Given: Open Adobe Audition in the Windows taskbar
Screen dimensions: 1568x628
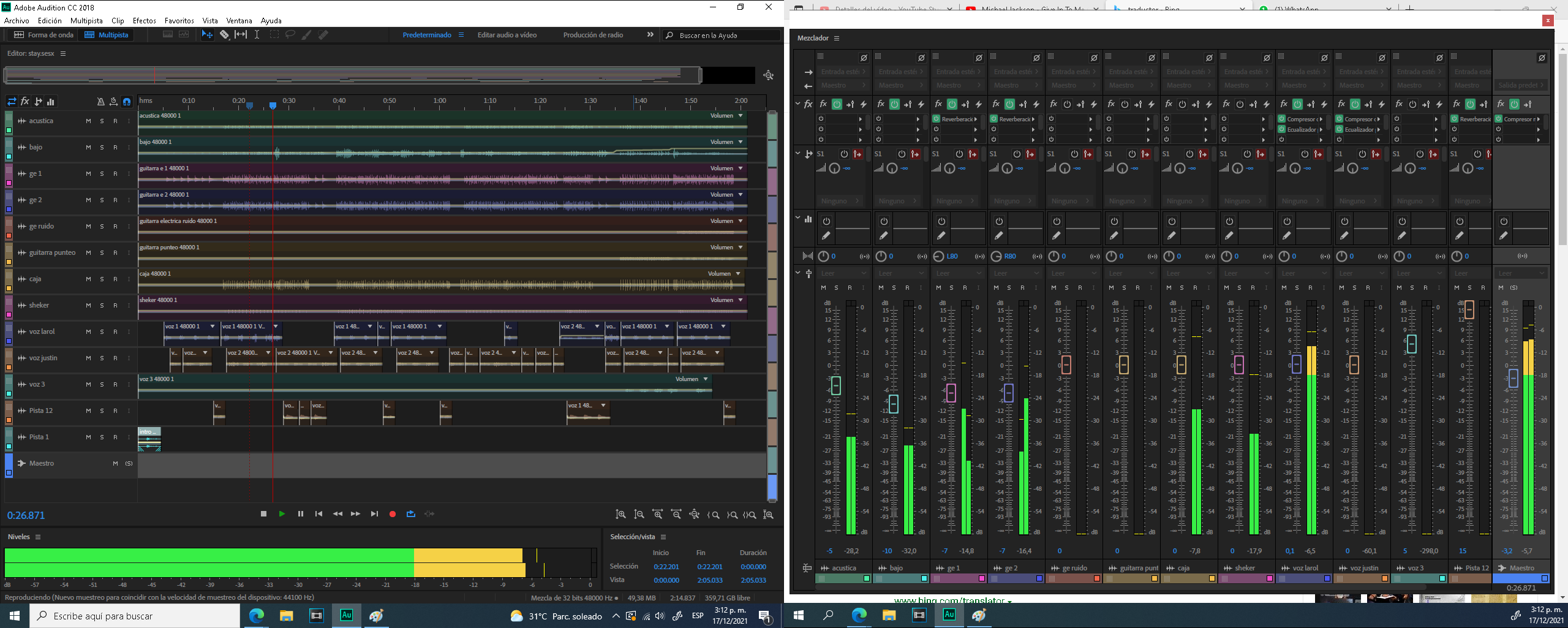Looking at the screenshot, I should [x=346, y=615].
